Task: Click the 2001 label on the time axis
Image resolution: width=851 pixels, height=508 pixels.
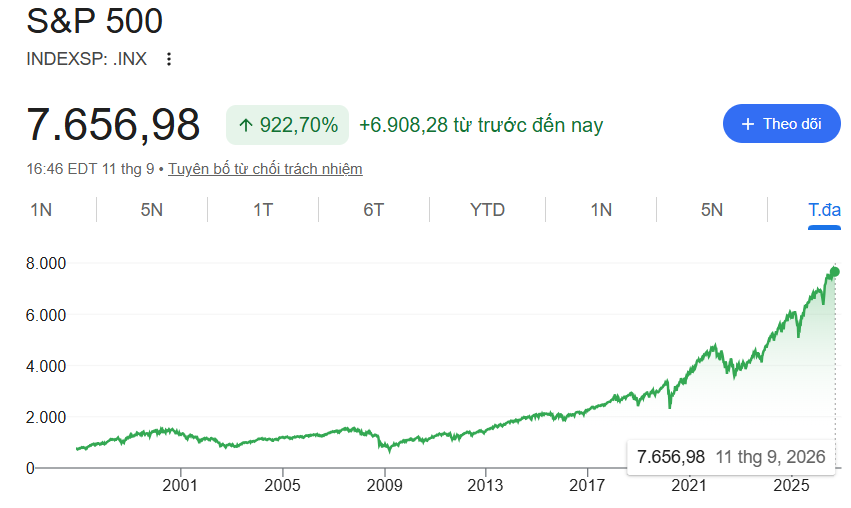Action: pos(180,485)
